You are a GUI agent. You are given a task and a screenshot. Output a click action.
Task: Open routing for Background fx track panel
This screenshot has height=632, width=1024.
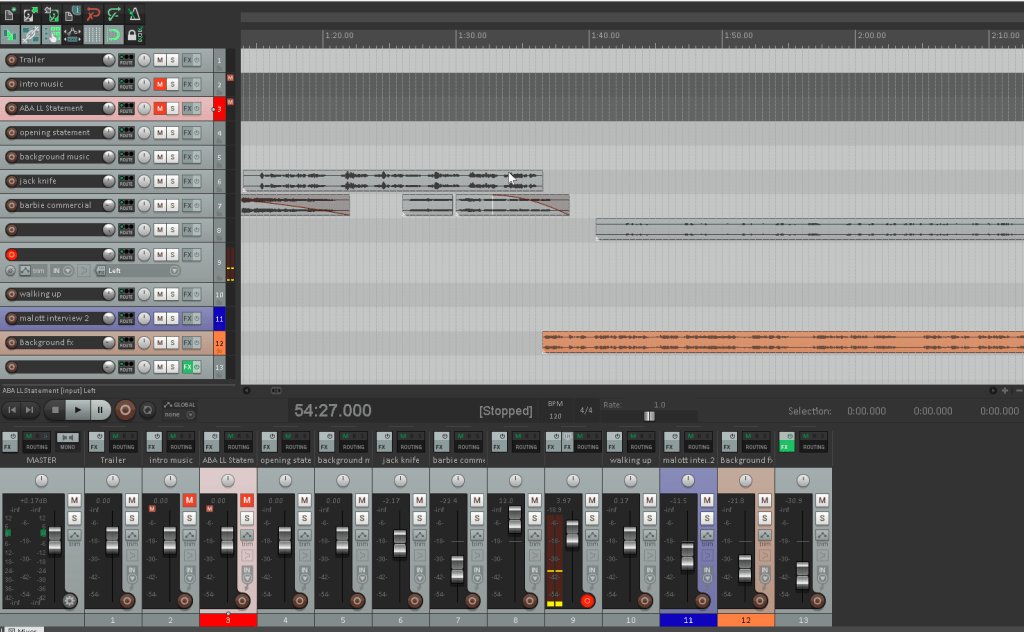(126, 343)
